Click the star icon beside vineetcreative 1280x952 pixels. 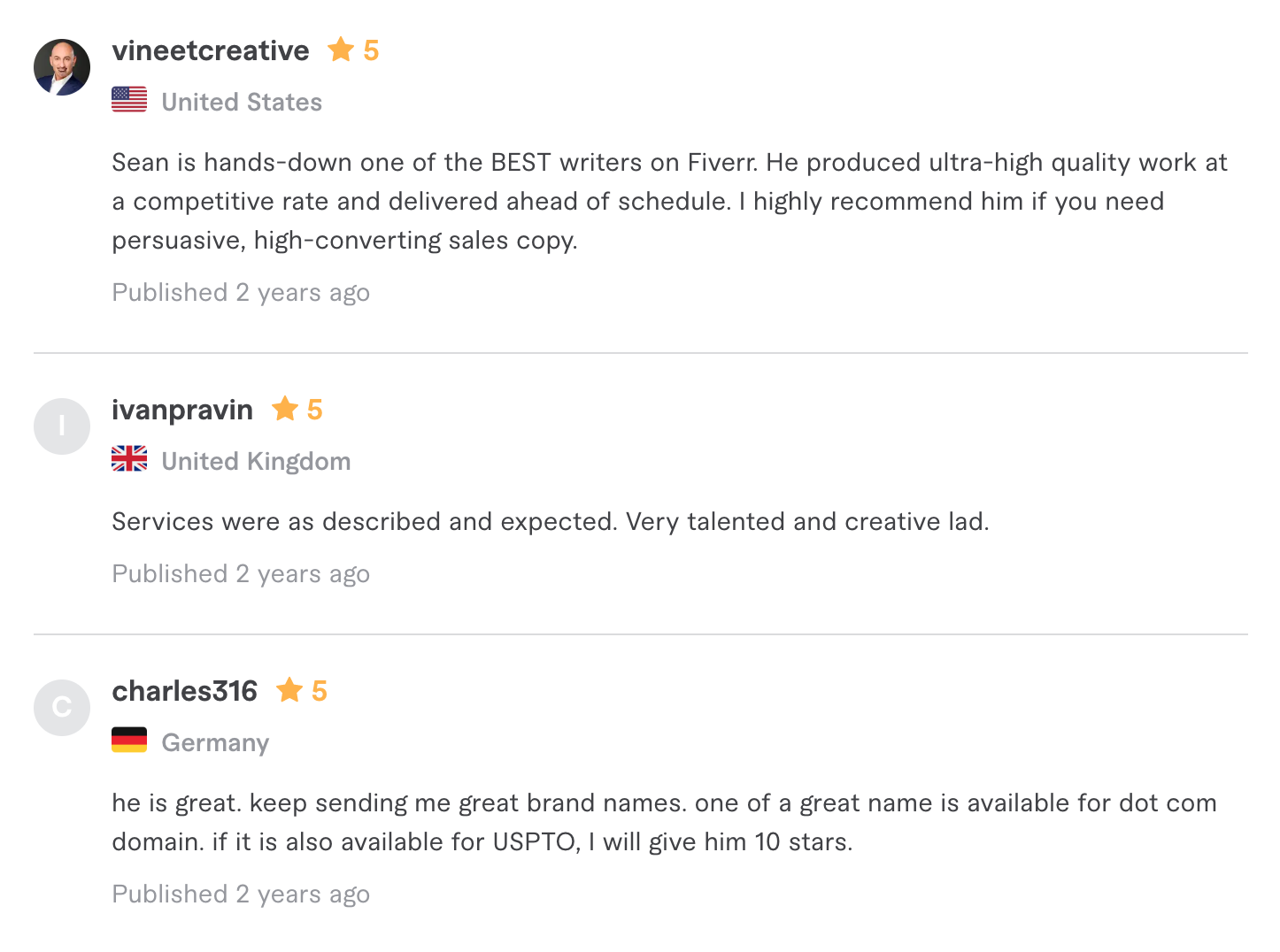coord(341,50)
